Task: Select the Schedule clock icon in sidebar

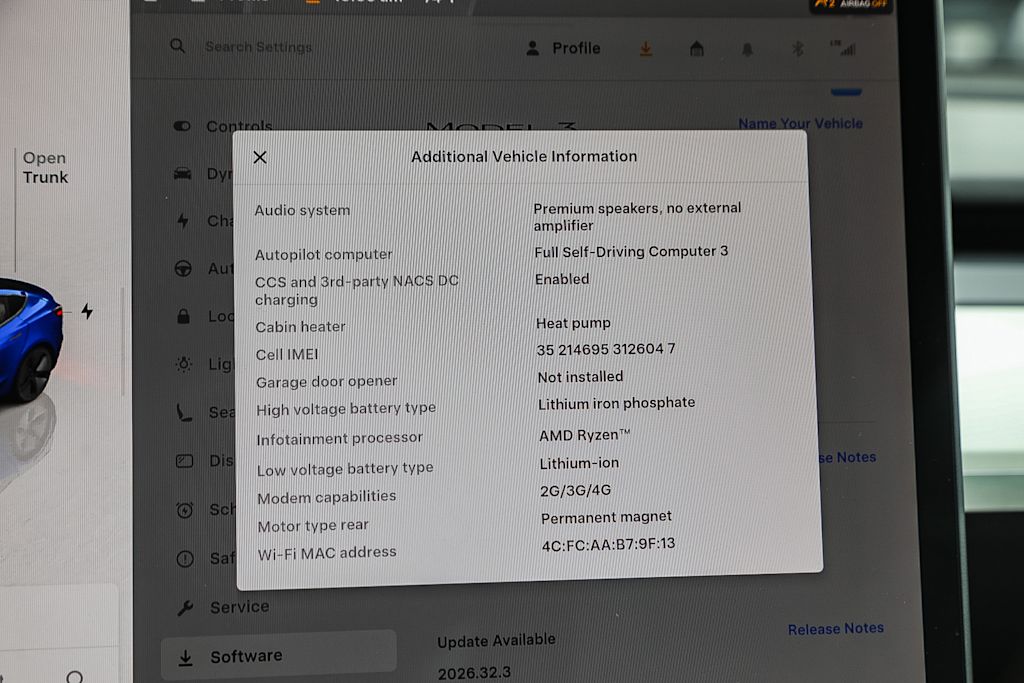Action: 185,509
